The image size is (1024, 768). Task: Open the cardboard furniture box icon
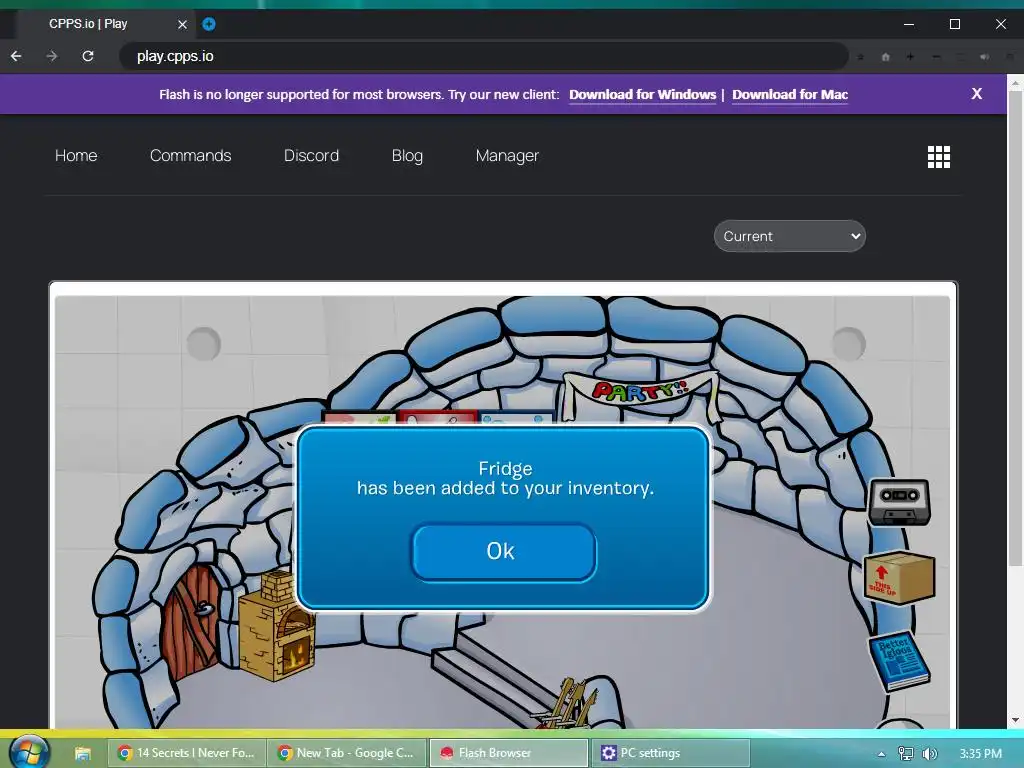[x=900, y=578]
